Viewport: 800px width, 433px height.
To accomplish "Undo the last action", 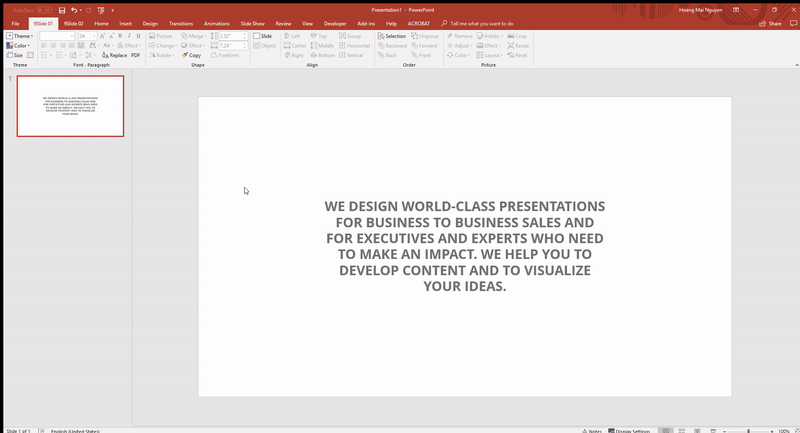I will coord(74,10).
